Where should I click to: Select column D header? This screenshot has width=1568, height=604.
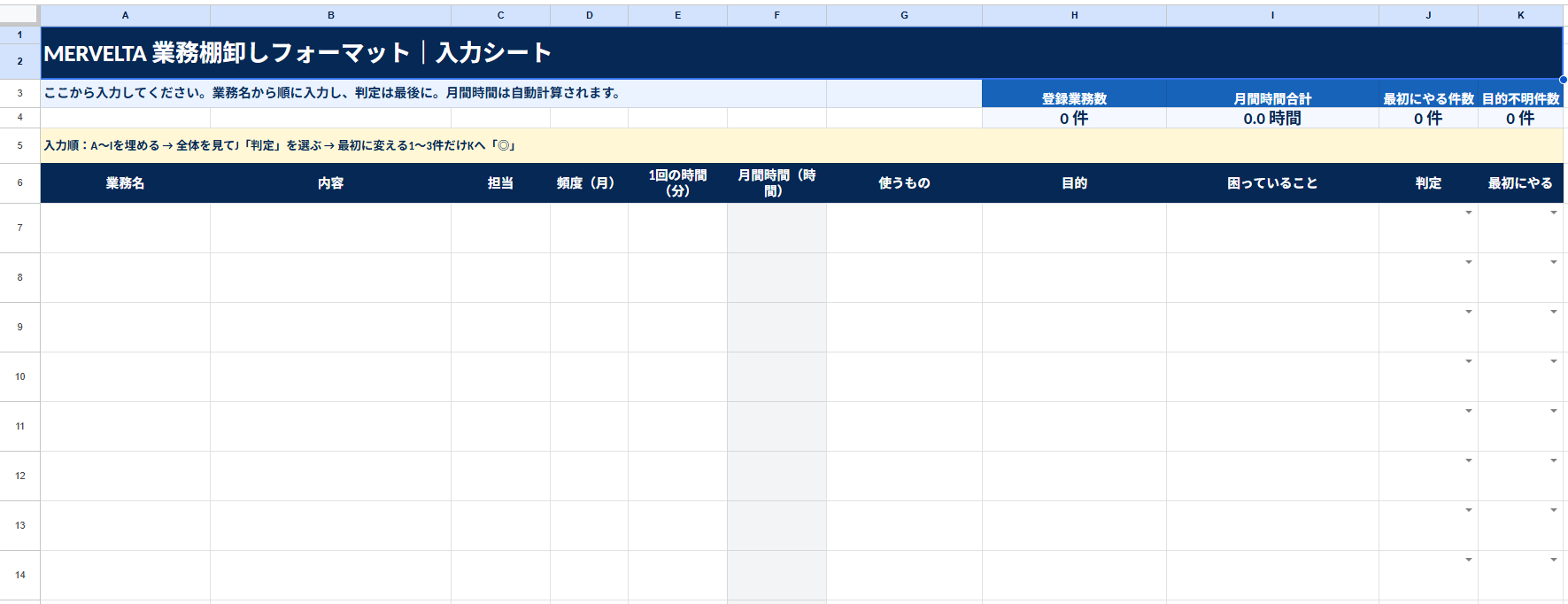pos(590,15)
